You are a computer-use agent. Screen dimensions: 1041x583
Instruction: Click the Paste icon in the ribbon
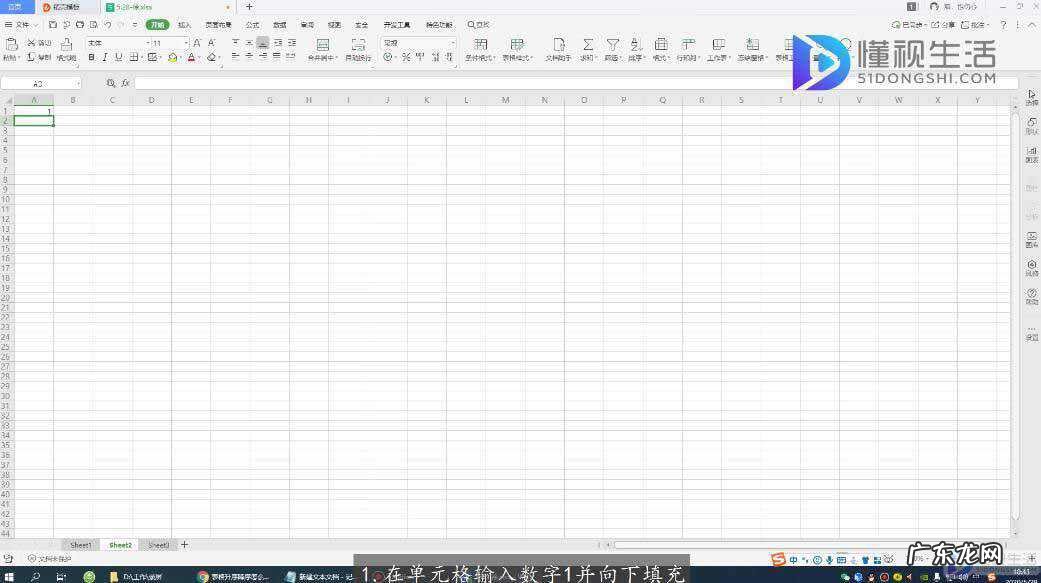click(11, 44)
